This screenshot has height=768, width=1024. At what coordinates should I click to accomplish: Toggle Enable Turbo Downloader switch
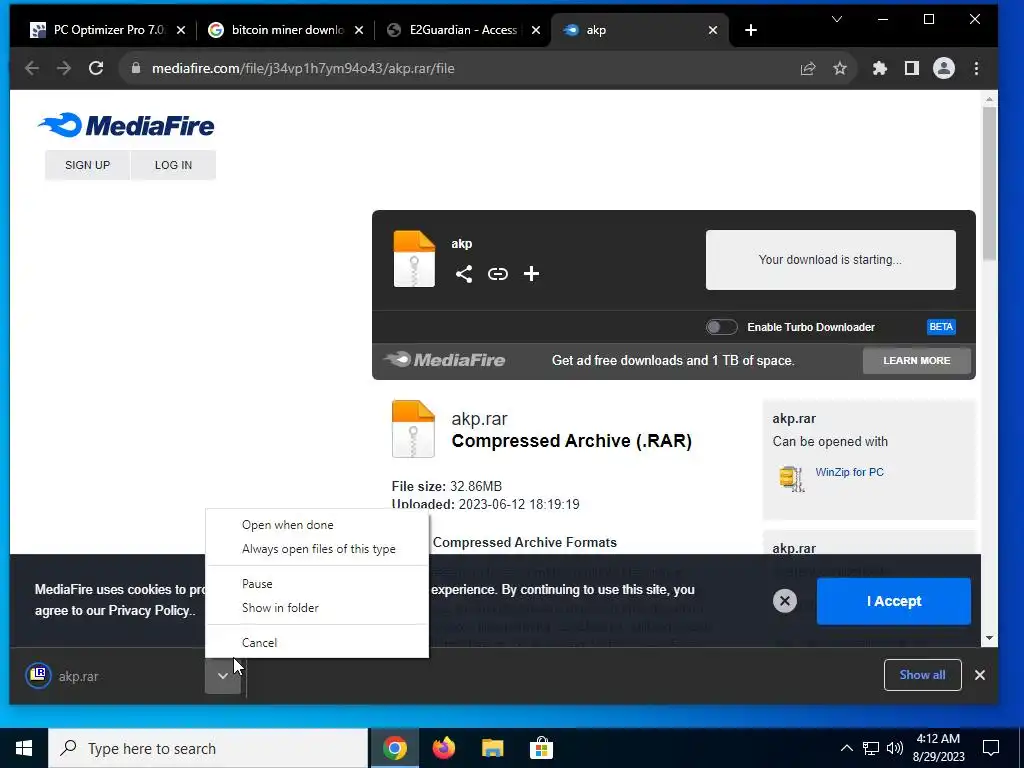[722, 327]
